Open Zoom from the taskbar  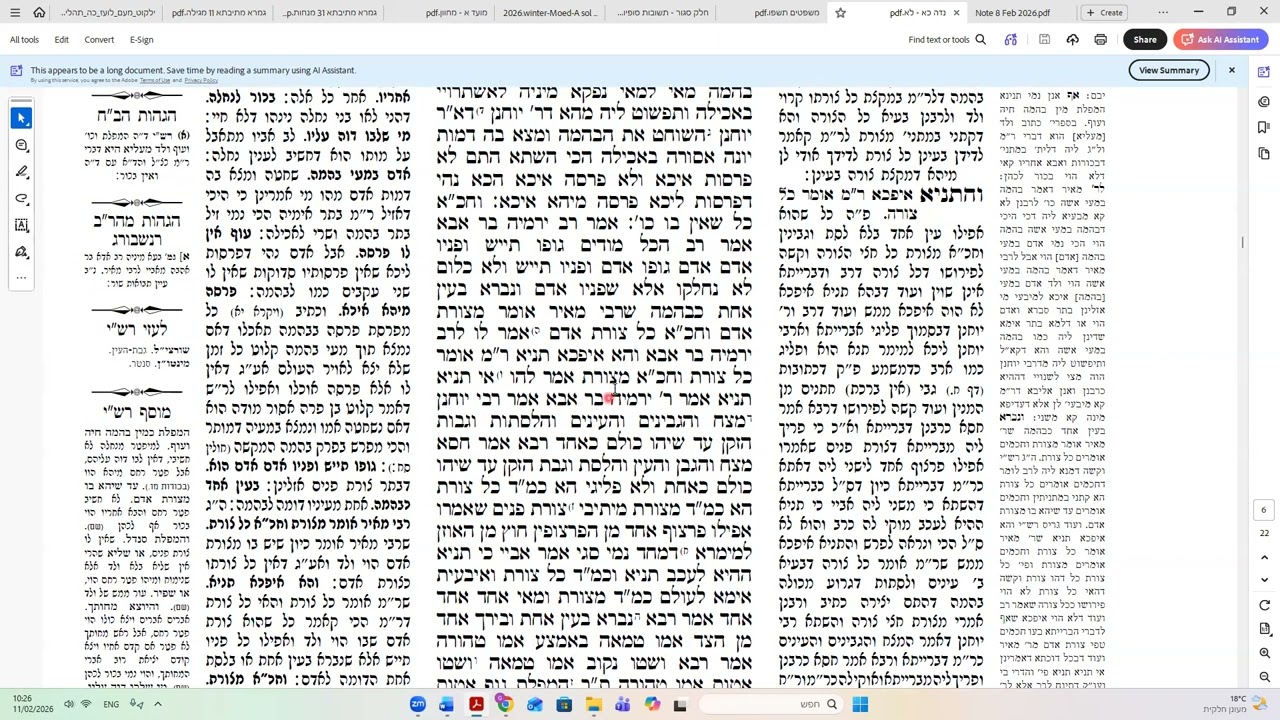(418, 705)
